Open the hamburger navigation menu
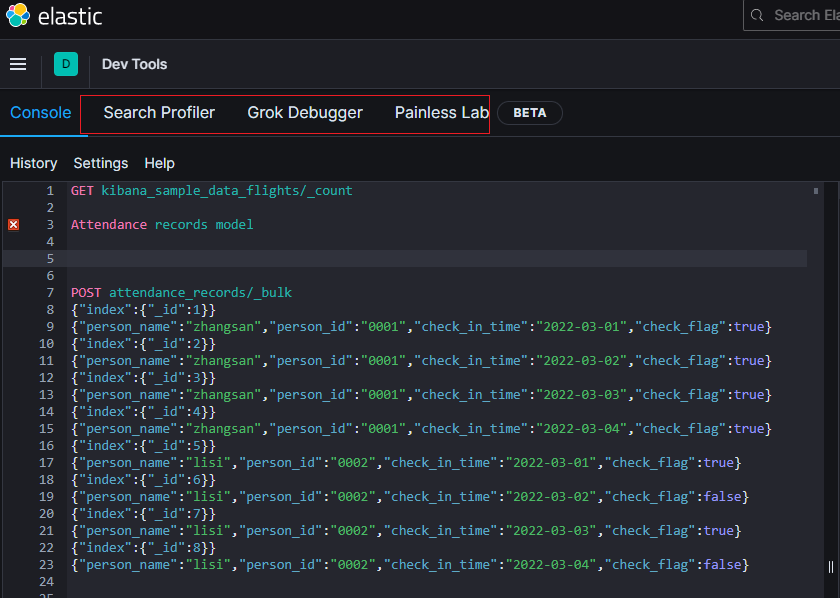The height and width of the screenshot is (598, 840). tap(18, 64)
